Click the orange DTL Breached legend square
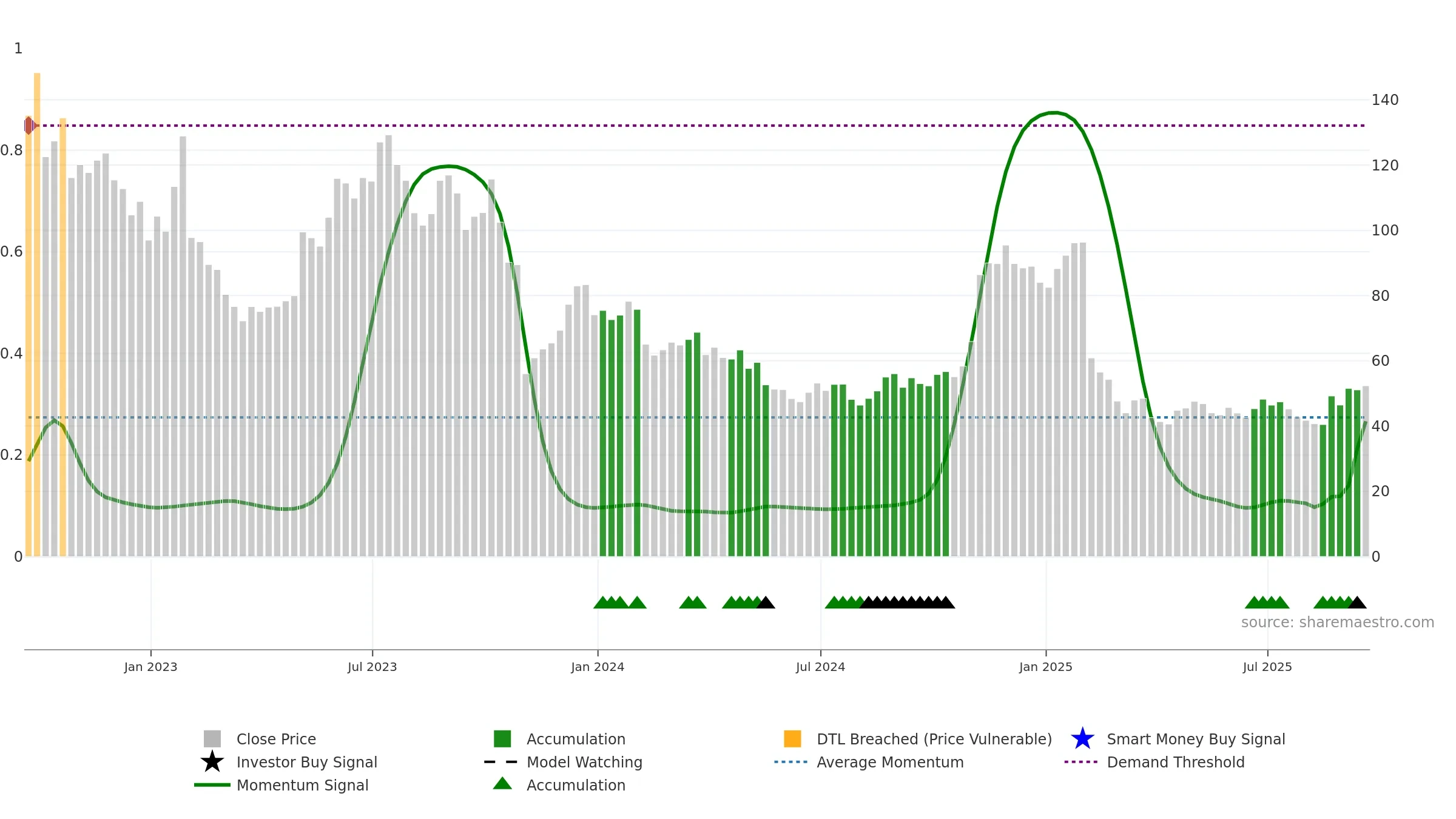1456x819 pixels. coord(792,739)
